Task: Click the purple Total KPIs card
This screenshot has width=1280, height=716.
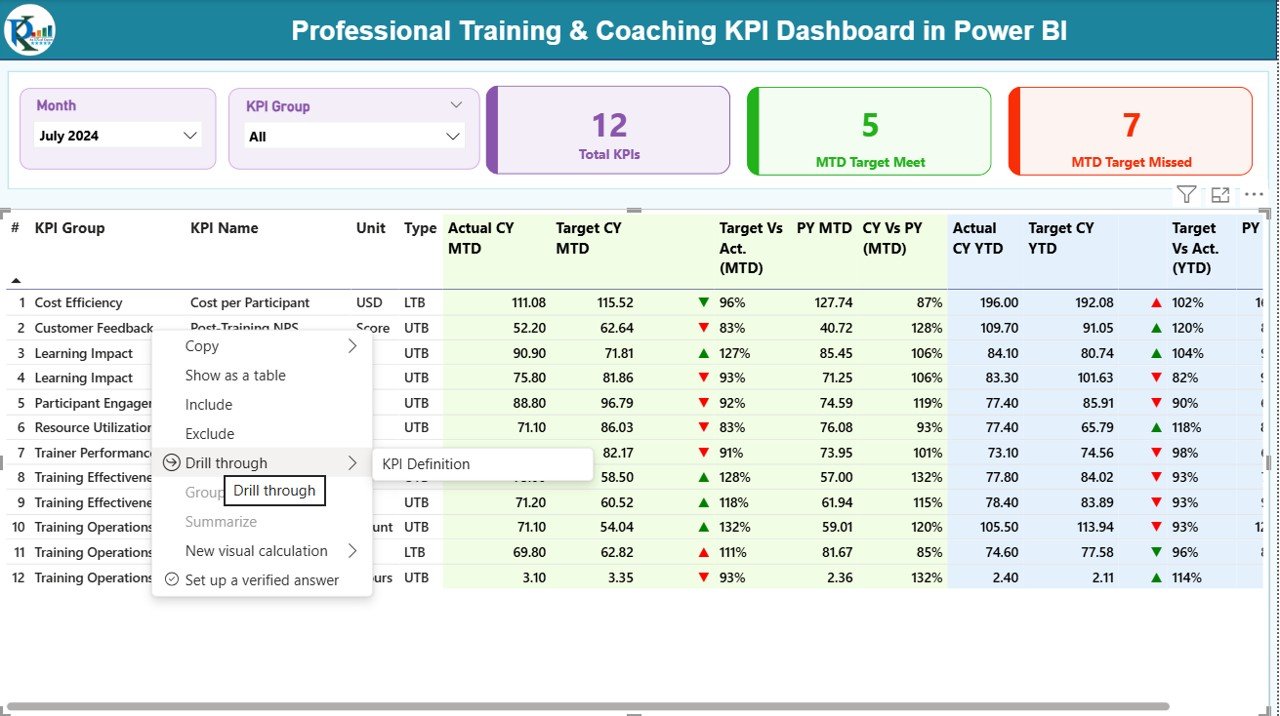Action: click(x=608, y=130)
